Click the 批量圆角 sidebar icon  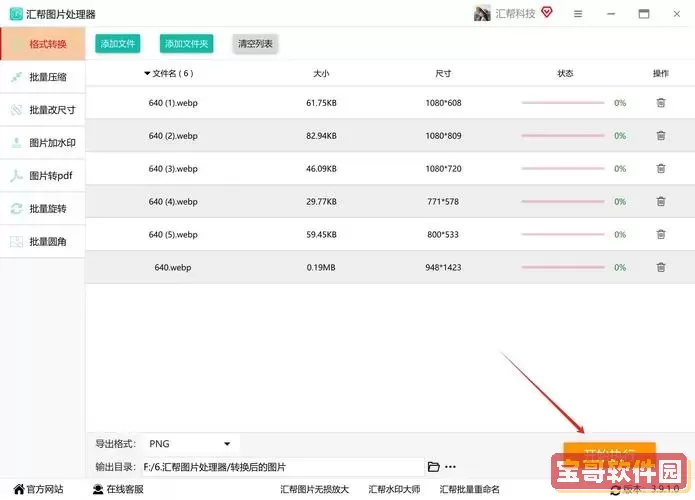tap(17, 242)
